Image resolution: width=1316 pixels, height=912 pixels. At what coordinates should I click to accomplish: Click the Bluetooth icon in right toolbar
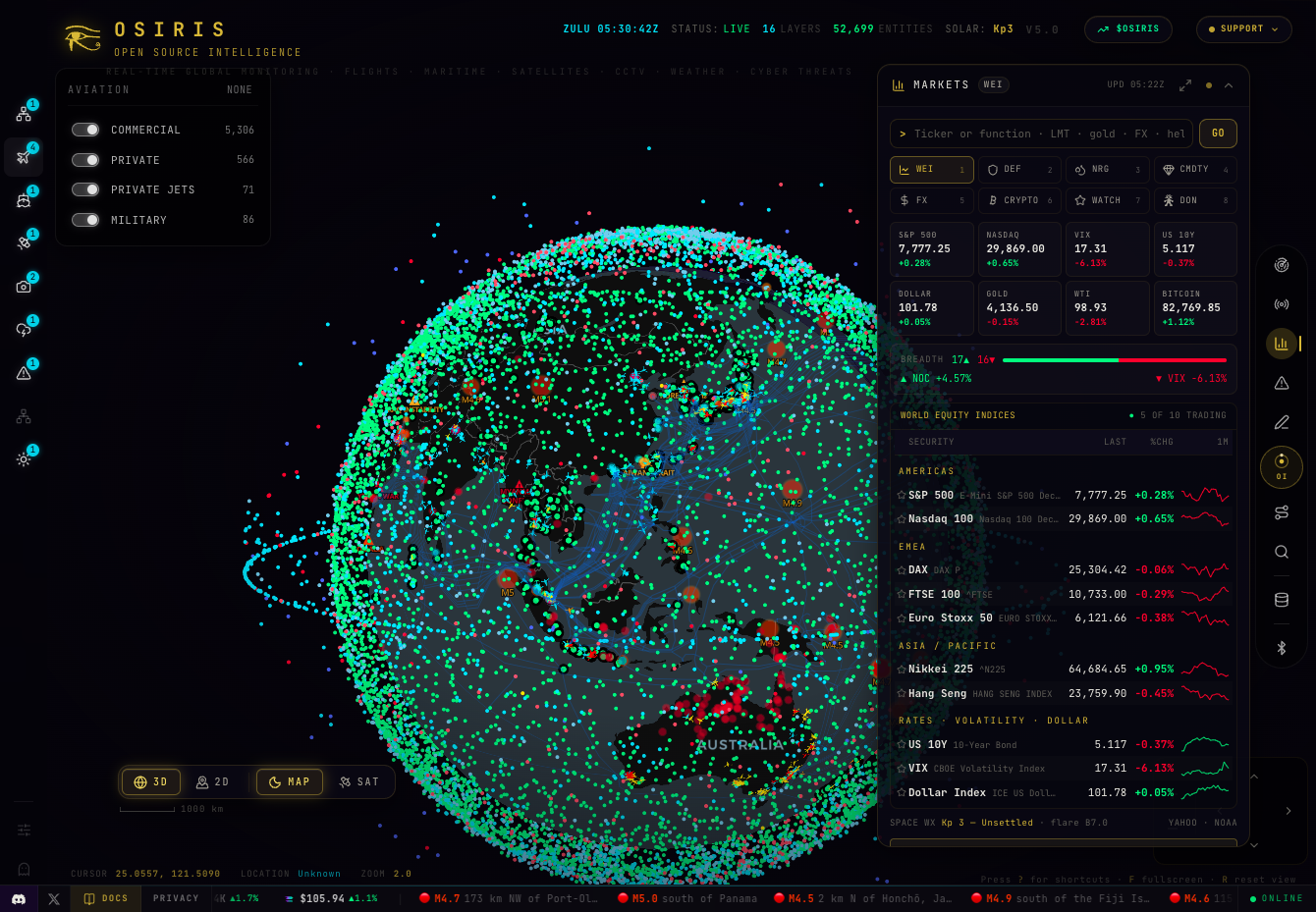[1282, 648]
